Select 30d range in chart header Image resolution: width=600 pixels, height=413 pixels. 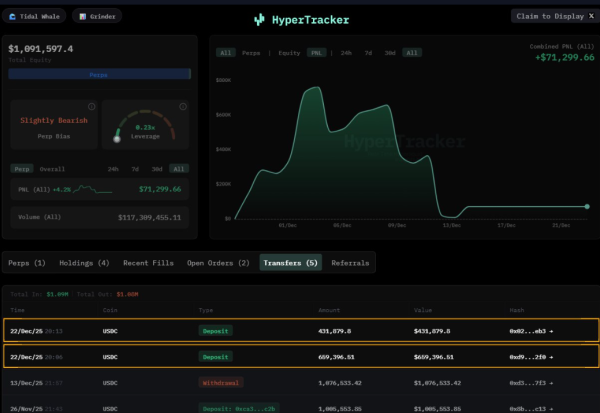[x=389, y=52]
